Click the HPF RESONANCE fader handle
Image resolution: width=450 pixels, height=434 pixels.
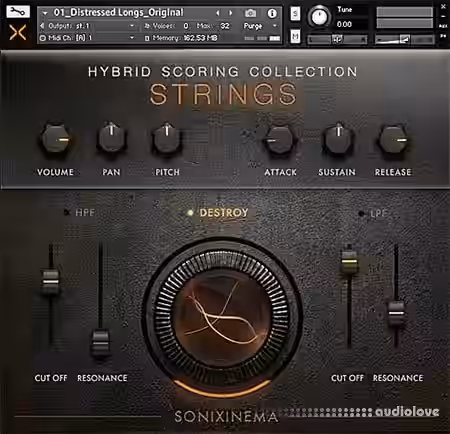(x=100, y=342)
